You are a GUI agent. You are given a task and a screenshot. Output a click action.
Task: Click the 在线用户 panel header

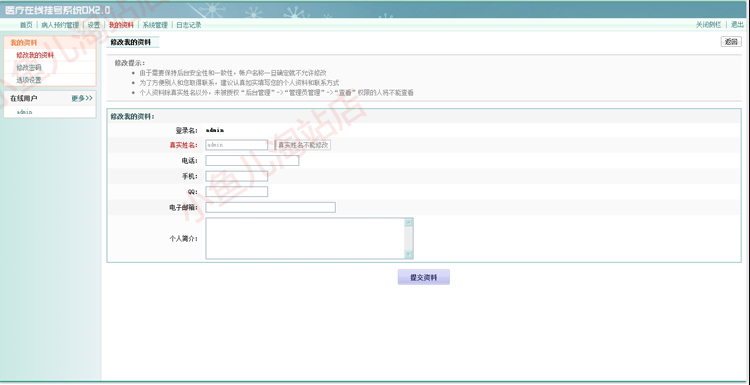pos(24,98)
